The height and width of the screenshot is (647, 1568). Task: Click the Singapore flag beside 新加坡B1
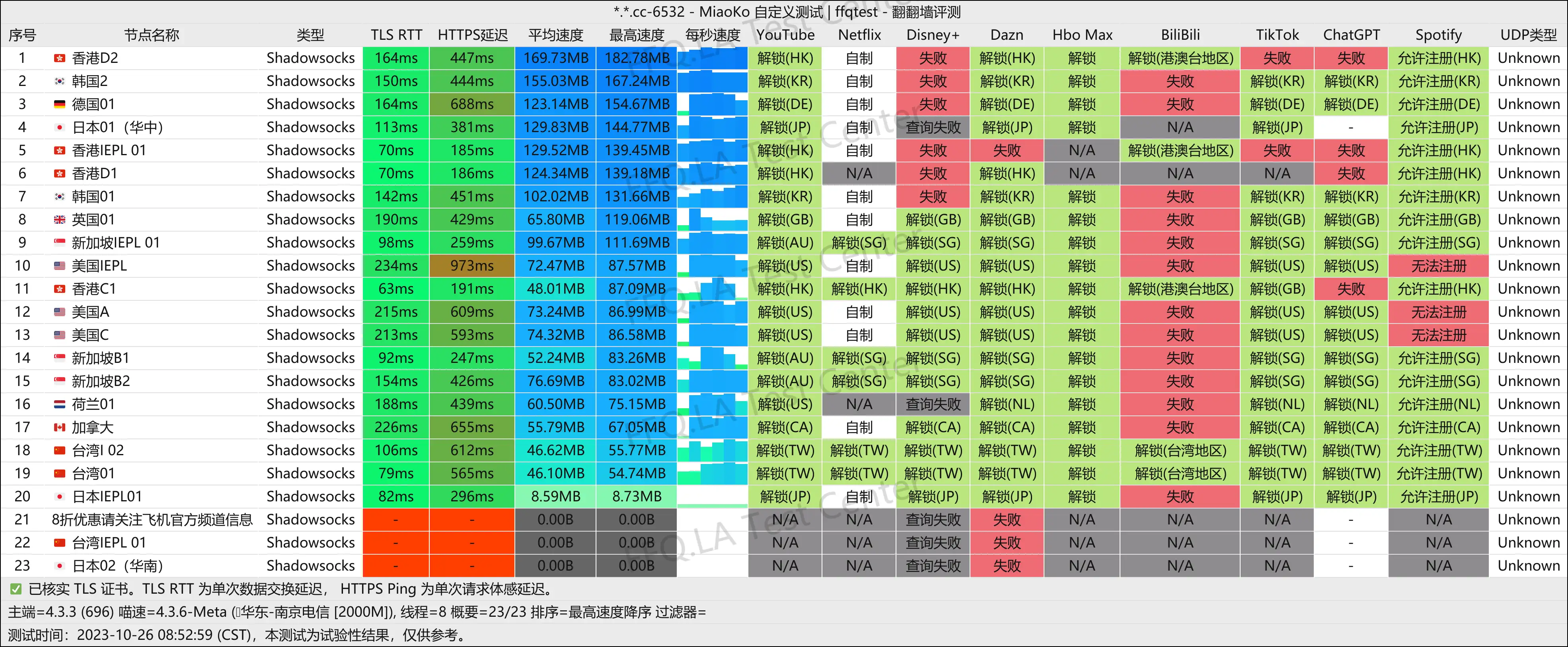click(59, 358)
